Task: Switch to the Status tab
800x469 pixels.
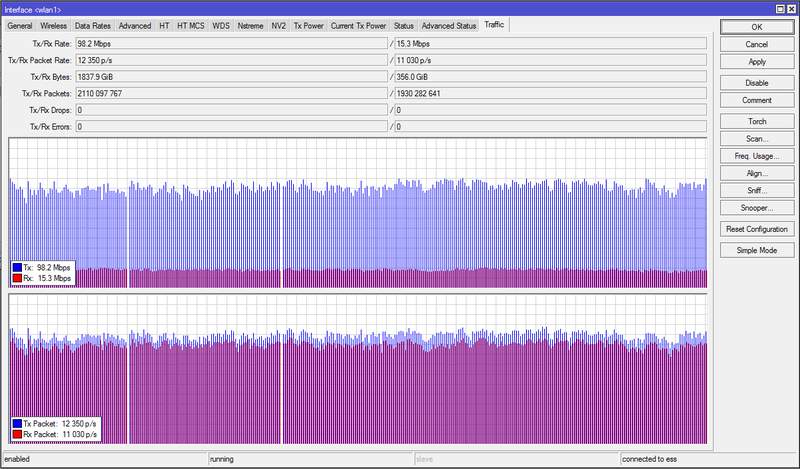Action: pyautogui.click(x=404, y=26)
